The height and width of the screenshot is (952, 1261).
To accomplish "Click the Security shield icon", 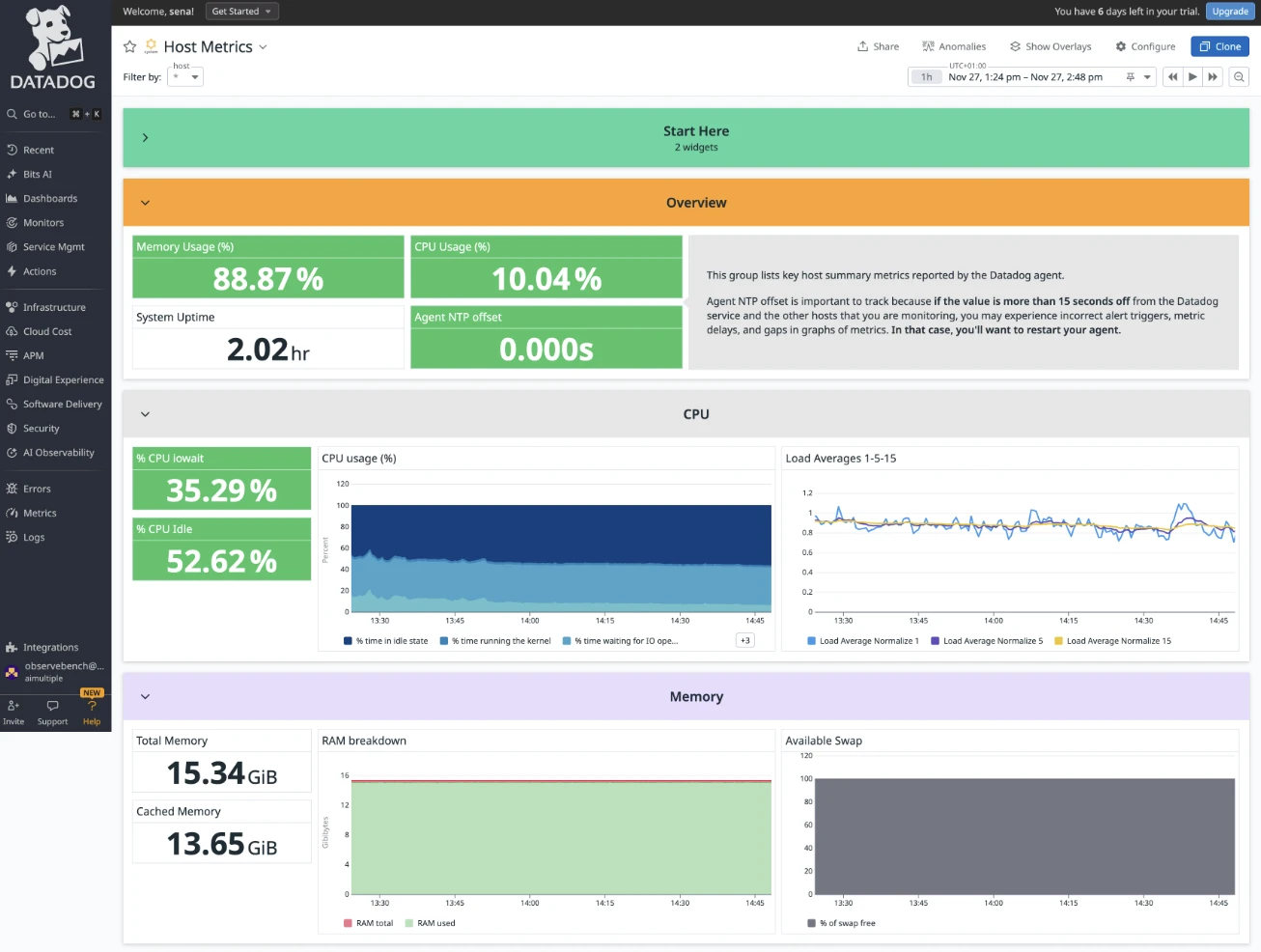I will [12, 428].
